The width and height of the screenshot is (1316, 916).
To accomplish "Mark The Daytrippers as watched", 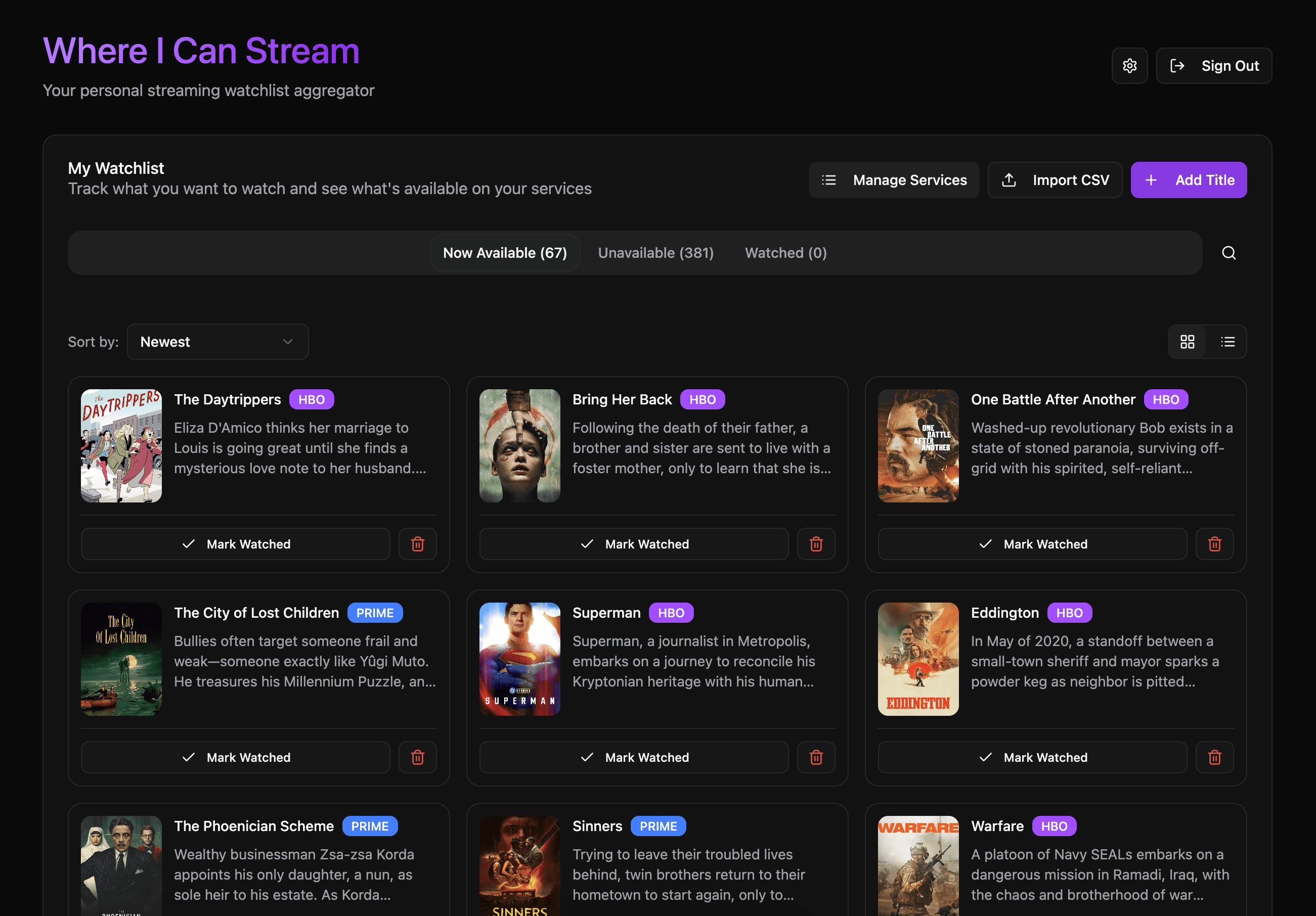I will pos(236,543).
